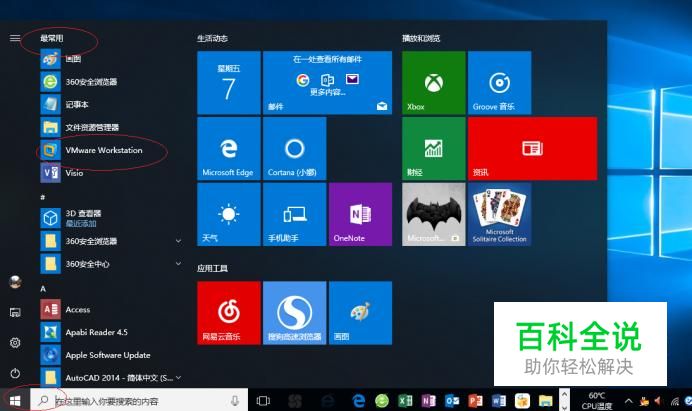Launch Visio from the app list
692x411 pixels.
[x=74, y=172]
